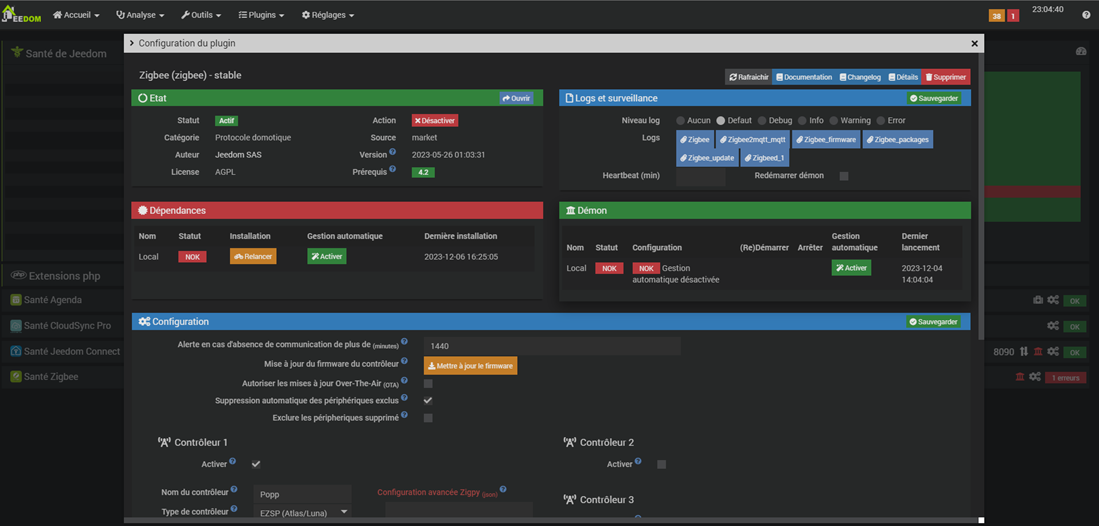The width and height of the screenshot is (1099, 526).
Task: Click help icon next to Version
Action: [x=392, y=151]
